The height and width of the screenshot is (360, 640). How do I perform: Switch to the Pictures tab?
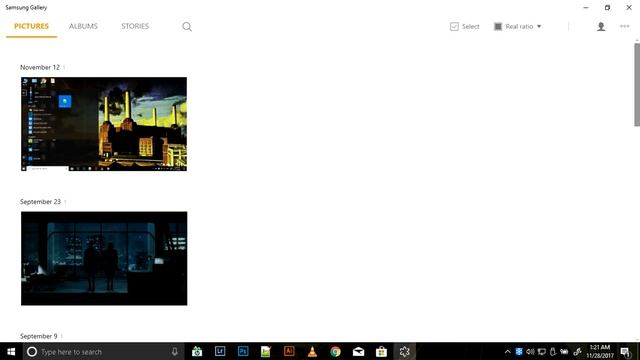click(31, 26)
